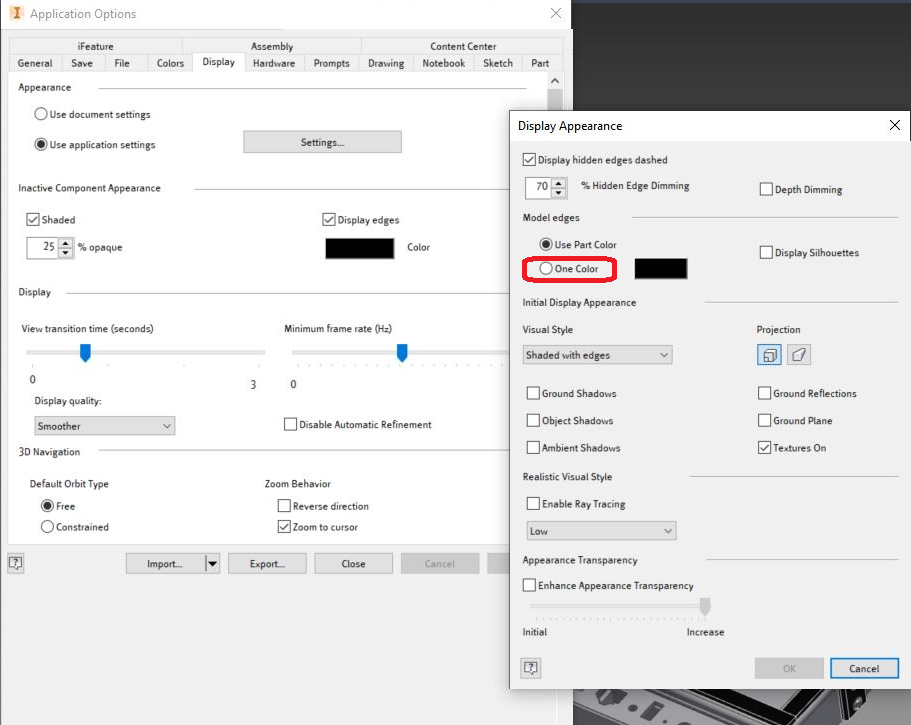Pick the model edges color swatch

(x=661, y=269)
